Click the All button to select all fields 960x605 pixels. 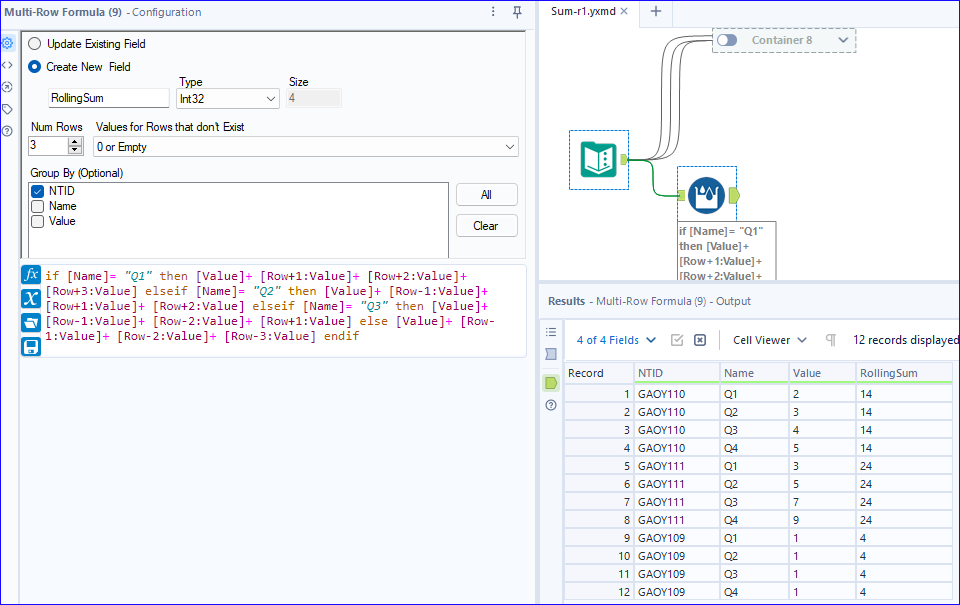(x=486, y=194)
